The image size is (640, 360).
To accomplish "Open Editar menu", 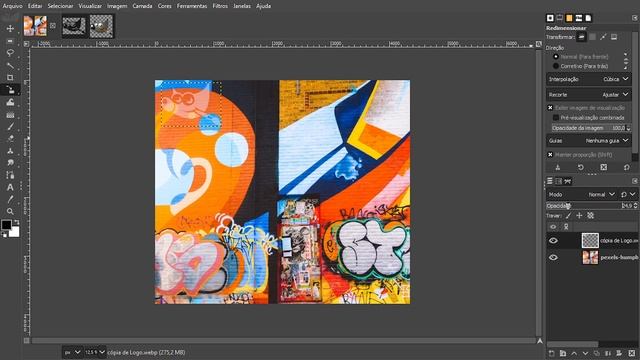I will coord(35,6).
